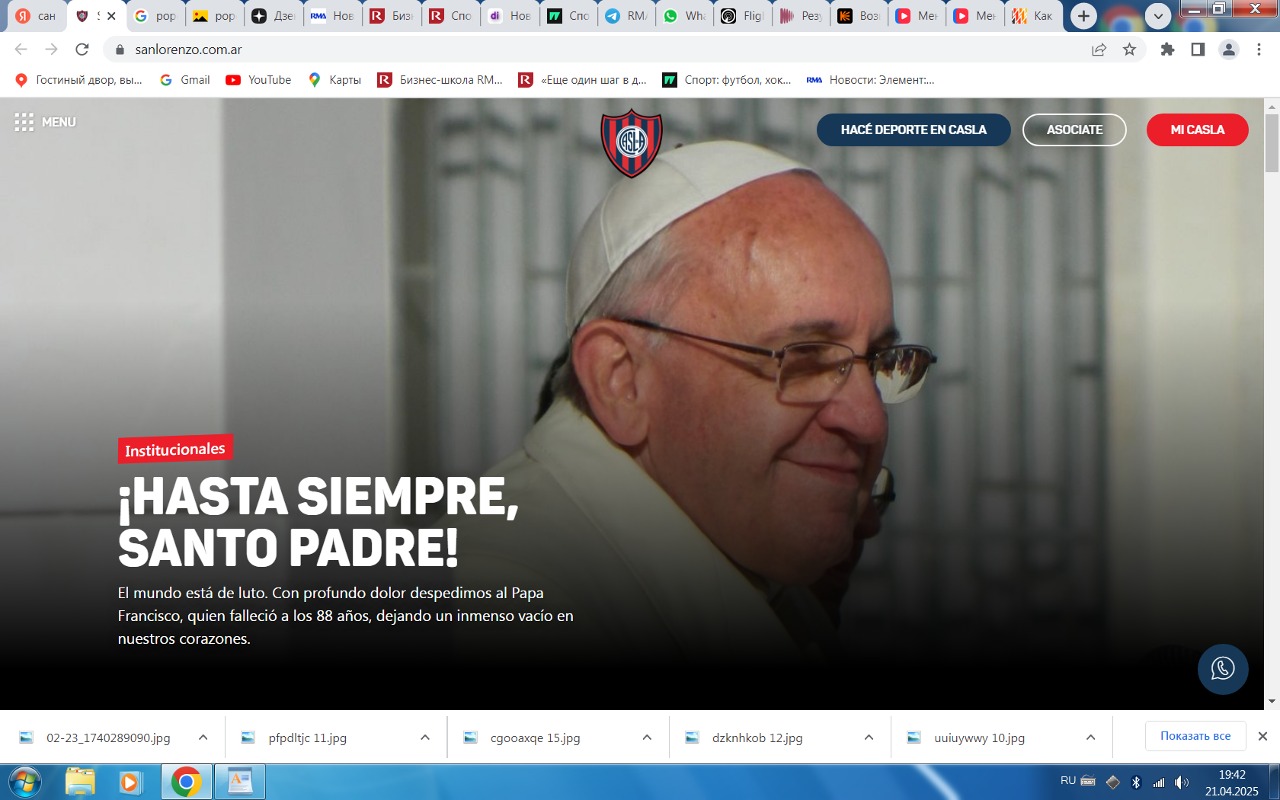Viewport: 1280px width, 800px height.
Task: Reload the page with the refresh icon
Action: [x=82, y=49]
